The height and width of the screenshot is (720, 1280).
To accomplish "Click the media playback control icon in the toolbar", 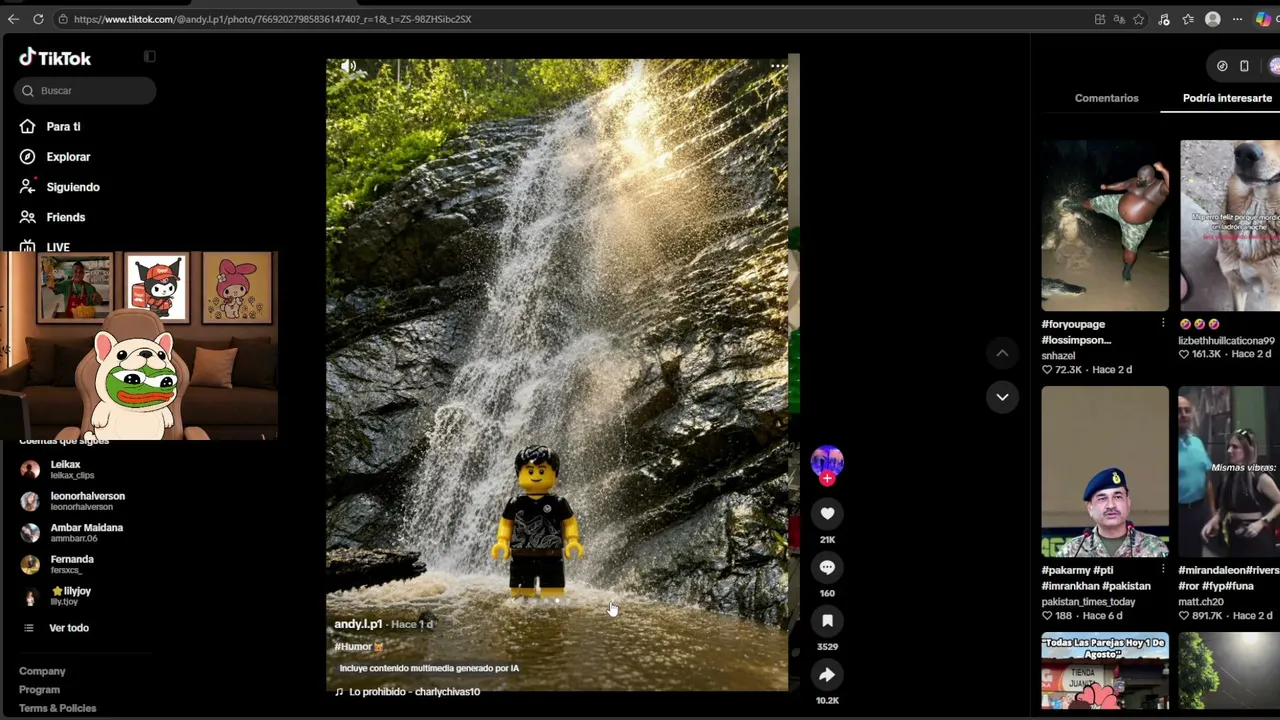I will pos(1164,19).
